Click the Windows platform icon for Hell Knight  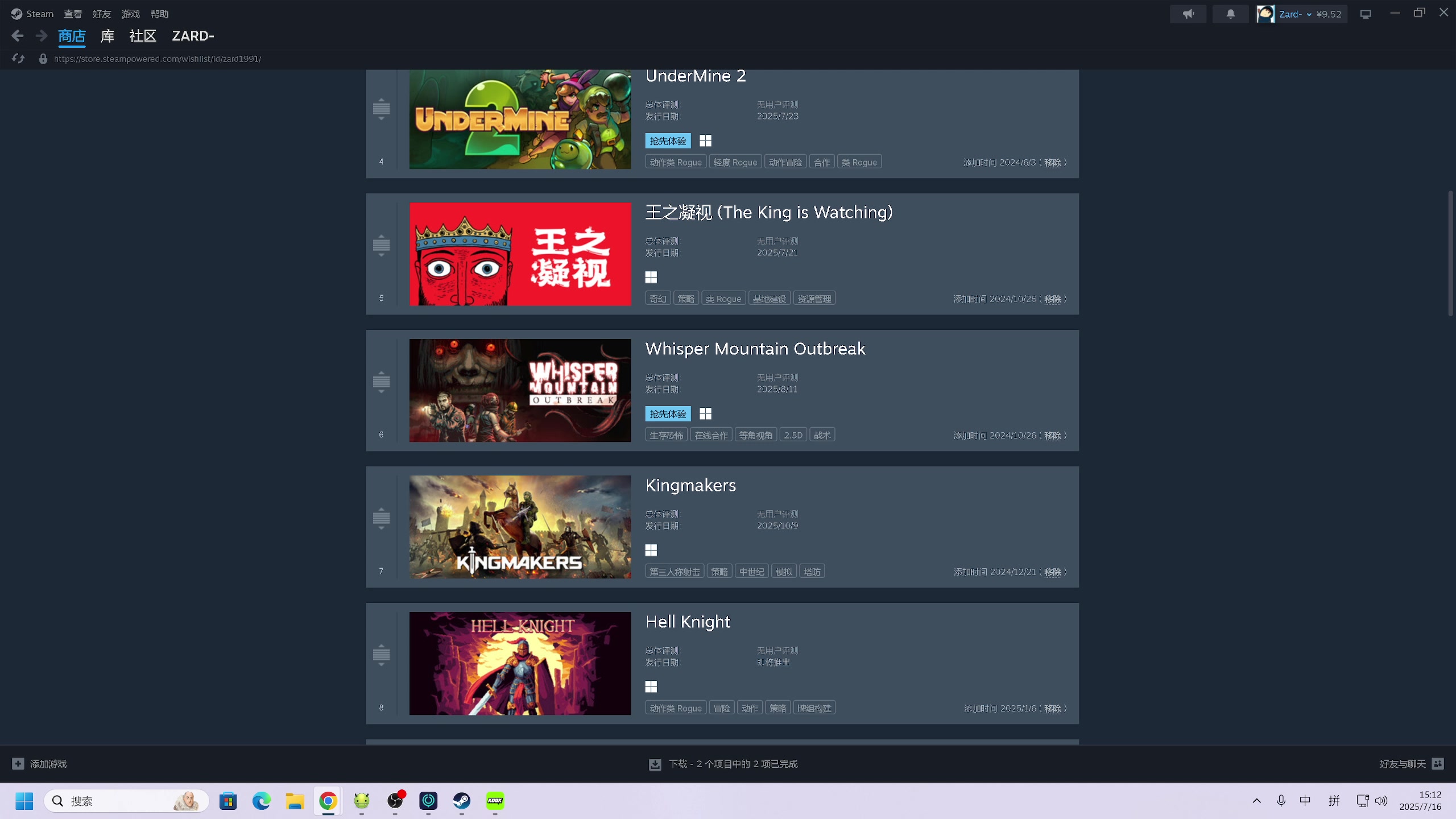(651, 686)
